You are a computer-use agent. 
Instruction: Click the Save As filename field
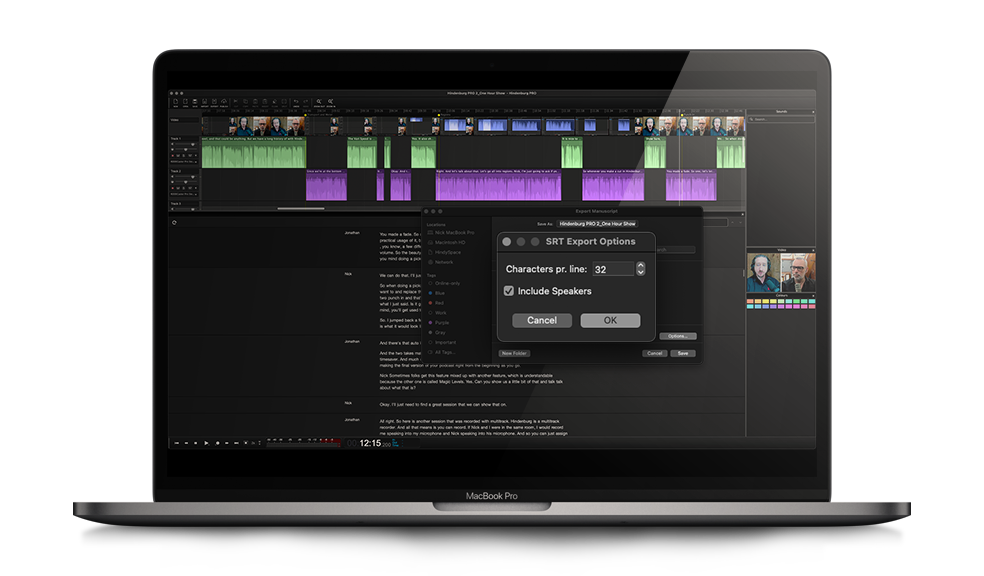tap(597, 223)
